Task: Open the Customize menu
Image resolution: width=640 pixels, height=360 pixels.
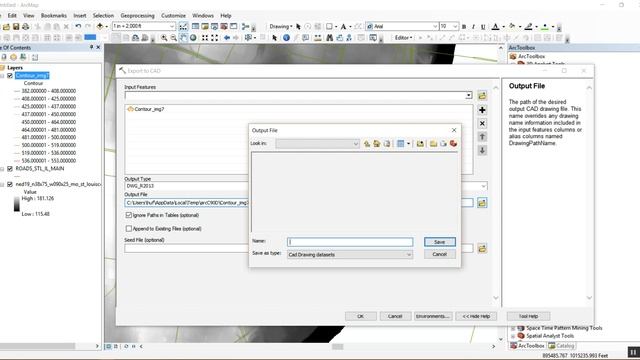Action: pos(173,16)
